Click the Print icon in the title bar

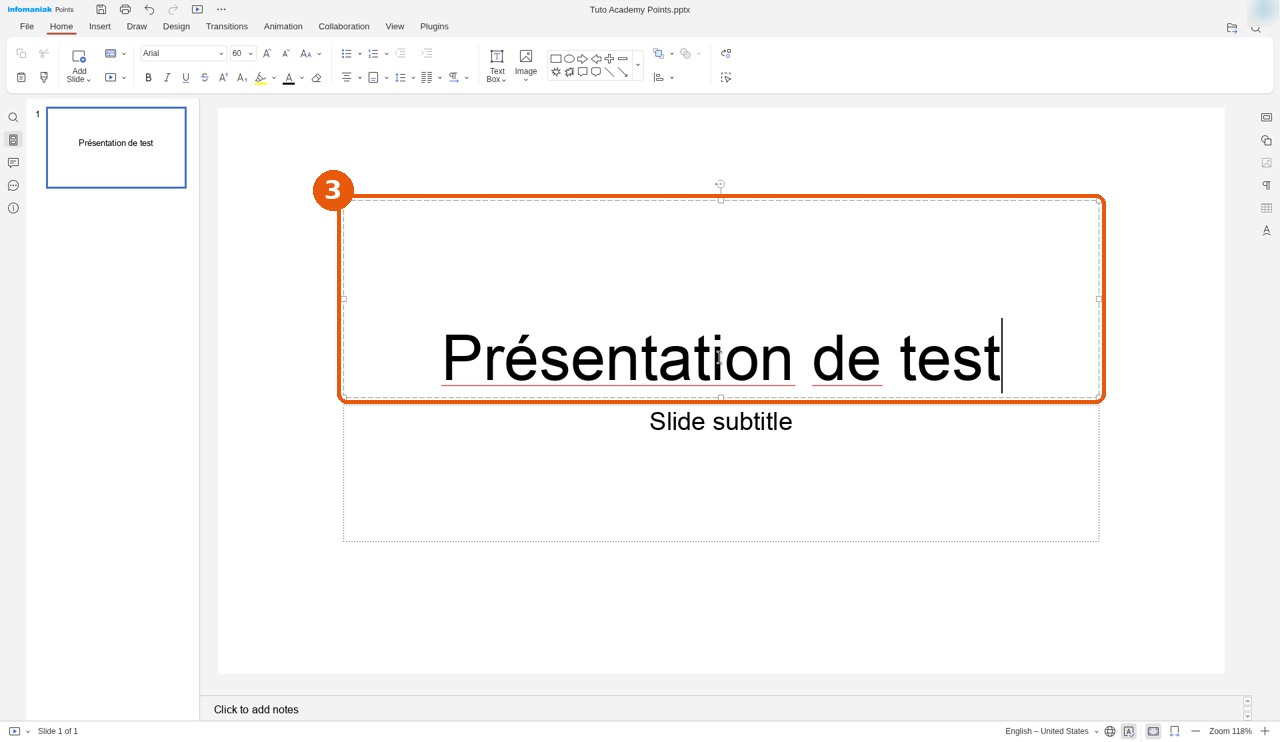125,9
